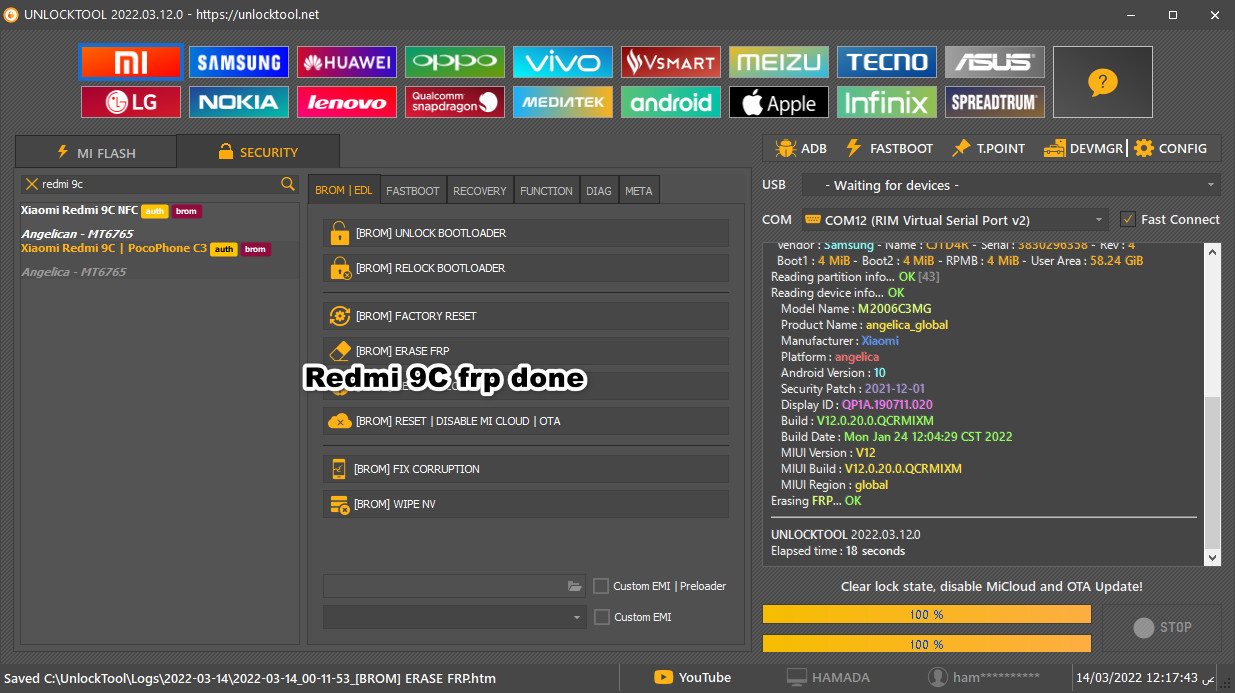The image size is (1235, 693).
Task: Select the Nokia brand icon
Action: (x=238, y=102)
